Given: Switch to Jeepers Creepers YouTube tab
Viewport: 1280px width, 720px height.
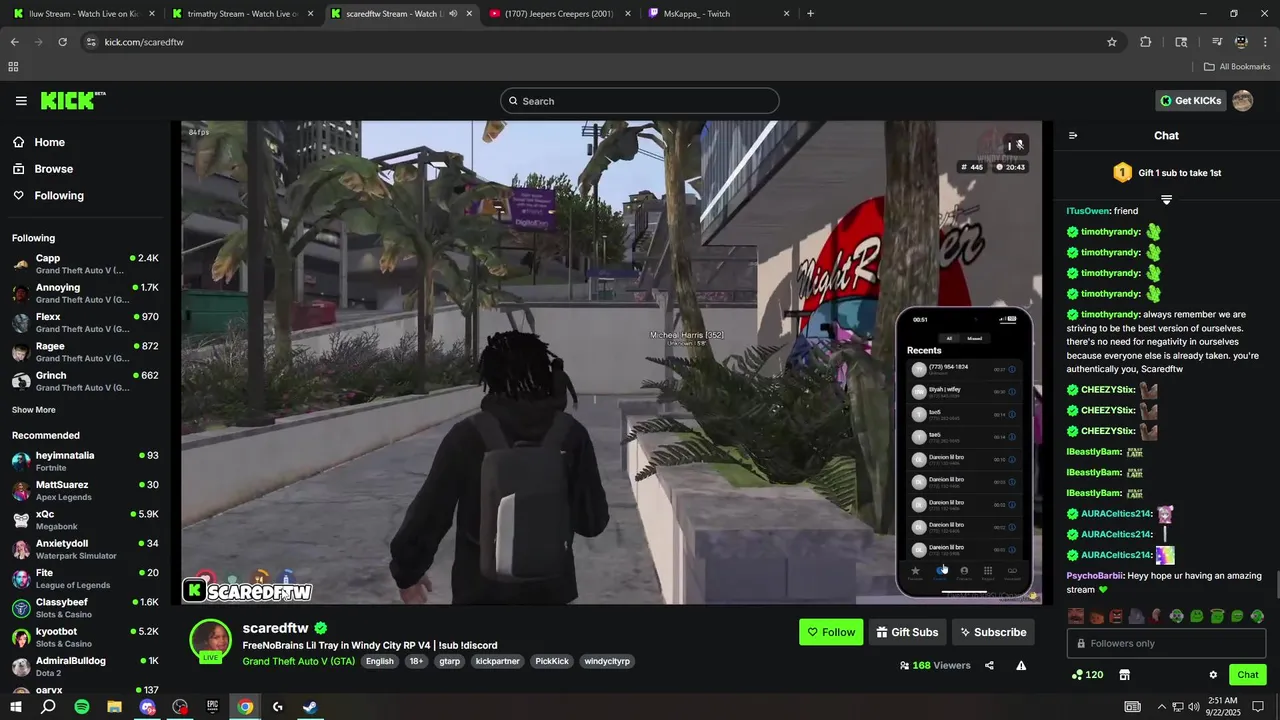Looking at the screenshot, I should click(x=560, y=14).
